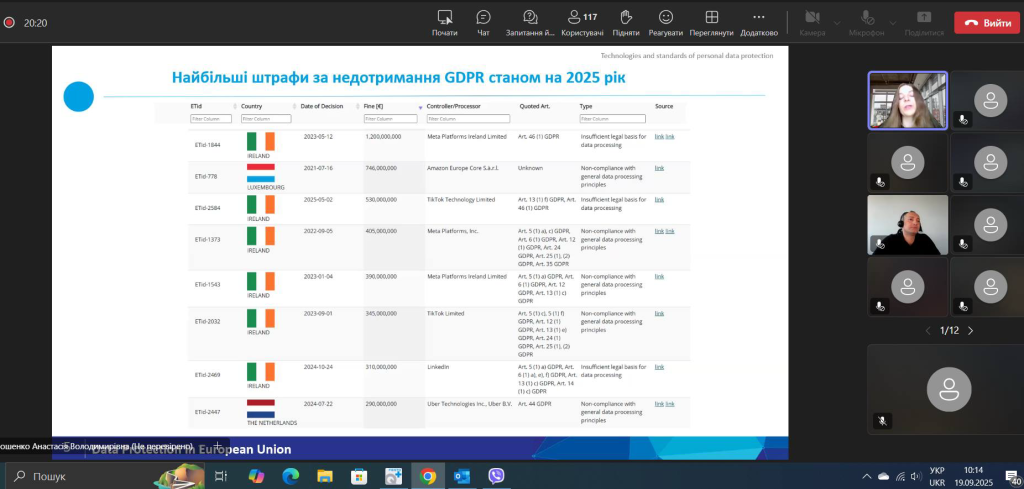The image size is (1024, 489).
Task: Click the Controller/Processor Filter Column field
Action: click(468, 119)
